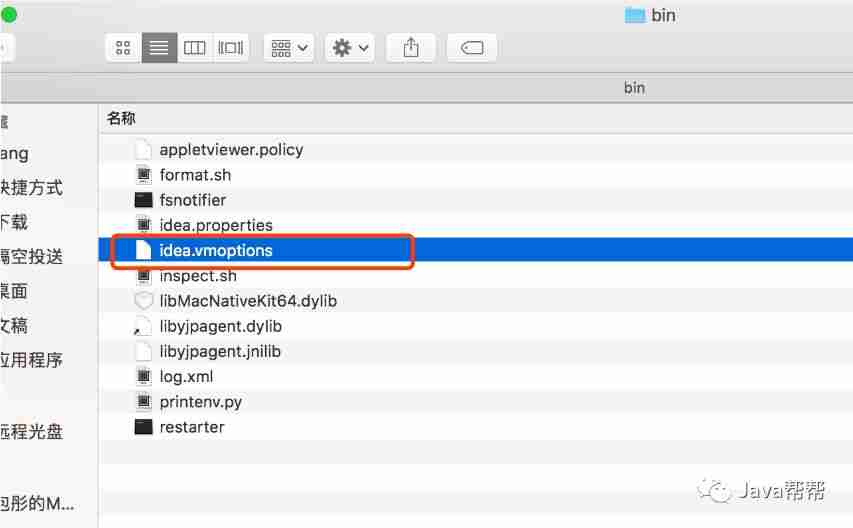
Task: Switch to icon view
Action: (123, 48)
